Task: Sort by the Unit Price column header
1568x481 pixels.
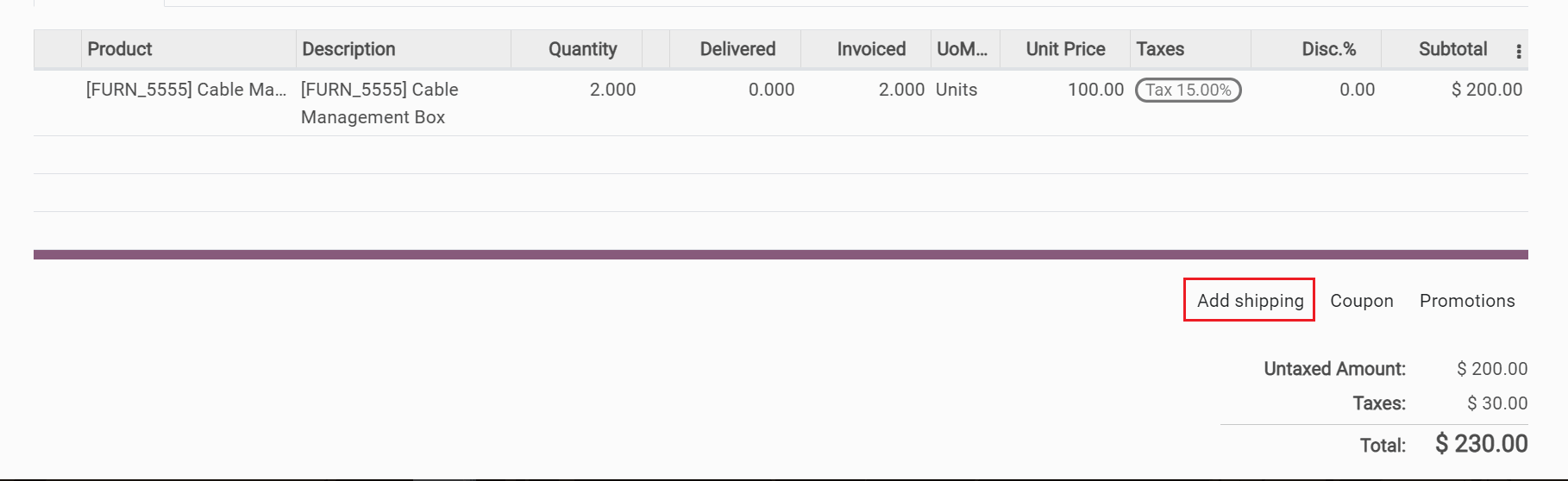Action: click(x=1065, y=49)
